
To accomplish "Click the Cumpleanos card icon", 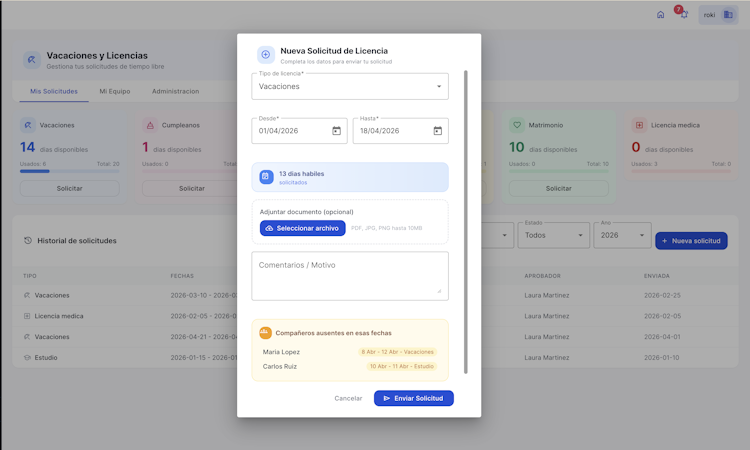I will tap(150, 125).
